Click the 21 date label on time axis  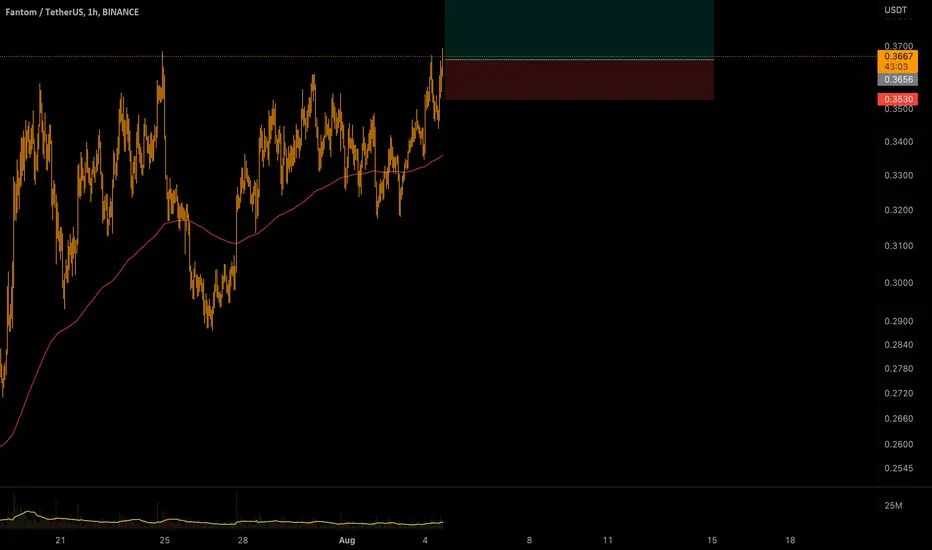[60, 540]
